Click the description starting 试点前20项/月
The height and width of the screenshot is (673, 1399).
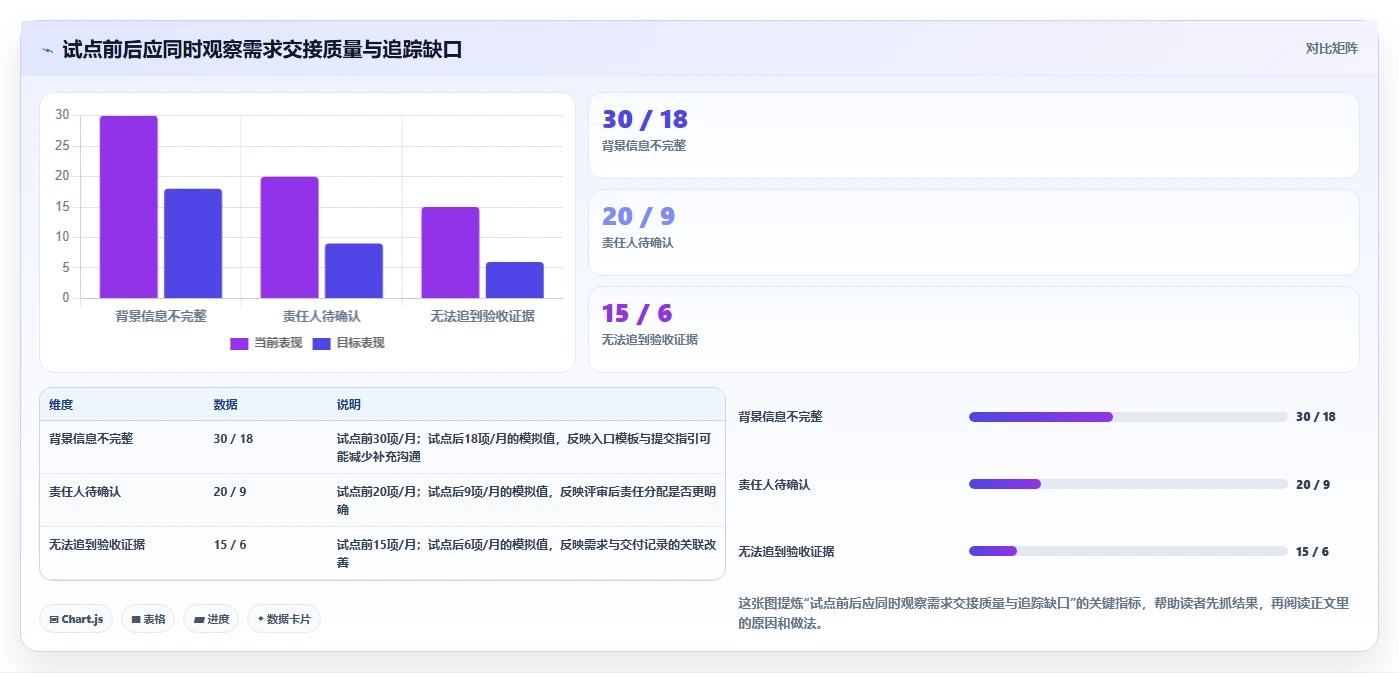[x=526, y=500]
